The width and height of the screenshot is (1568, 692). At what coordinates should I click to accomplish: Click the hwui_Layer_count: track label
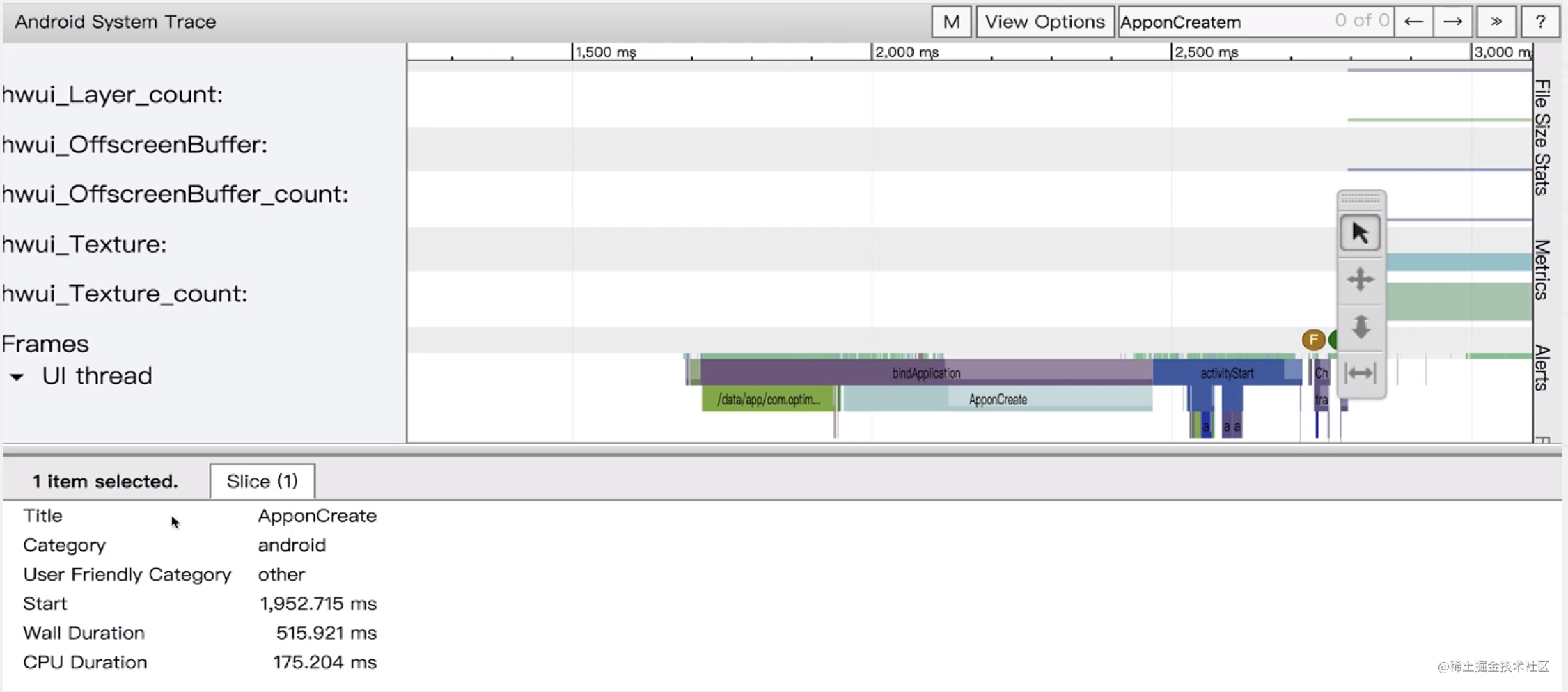pyautogui.click(x=112, y=94)
